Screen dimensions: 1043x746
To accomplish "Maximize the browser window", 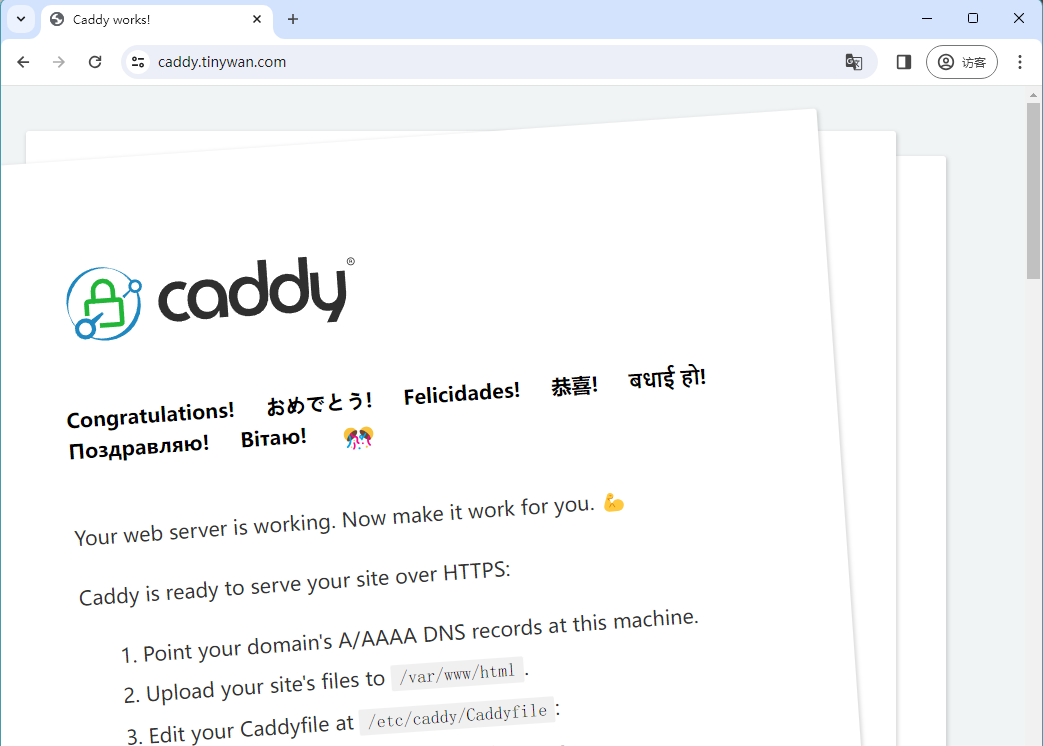I will tap(972, 19).
